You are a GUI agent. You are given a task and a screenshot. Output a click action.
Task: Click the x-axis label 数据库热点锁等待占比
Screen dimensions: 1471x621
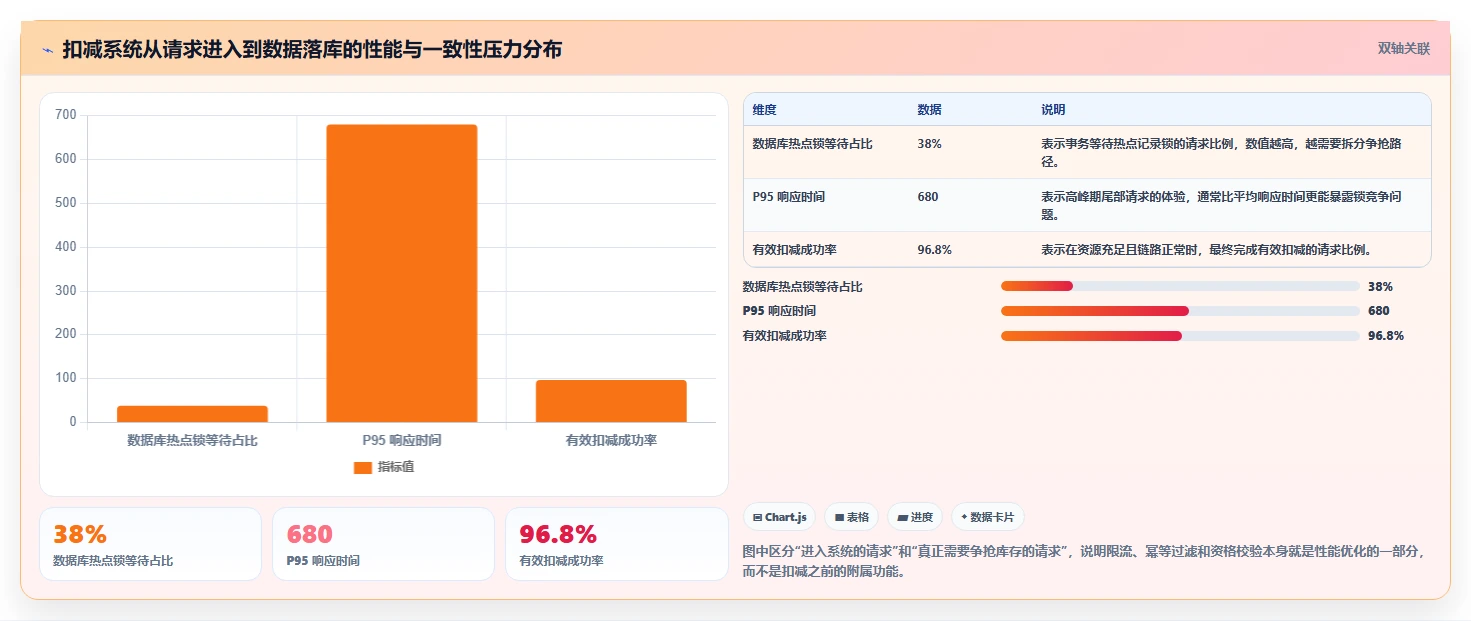[x=192, y=440]
